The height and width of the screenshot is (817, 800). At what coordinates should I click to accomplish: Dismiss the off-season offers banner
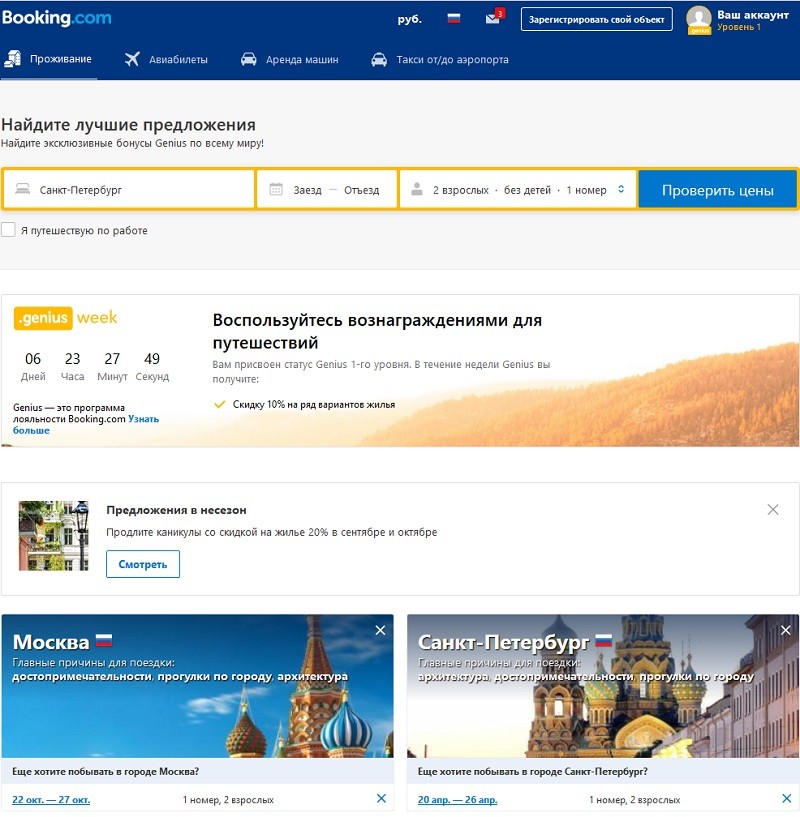(772, 509)
